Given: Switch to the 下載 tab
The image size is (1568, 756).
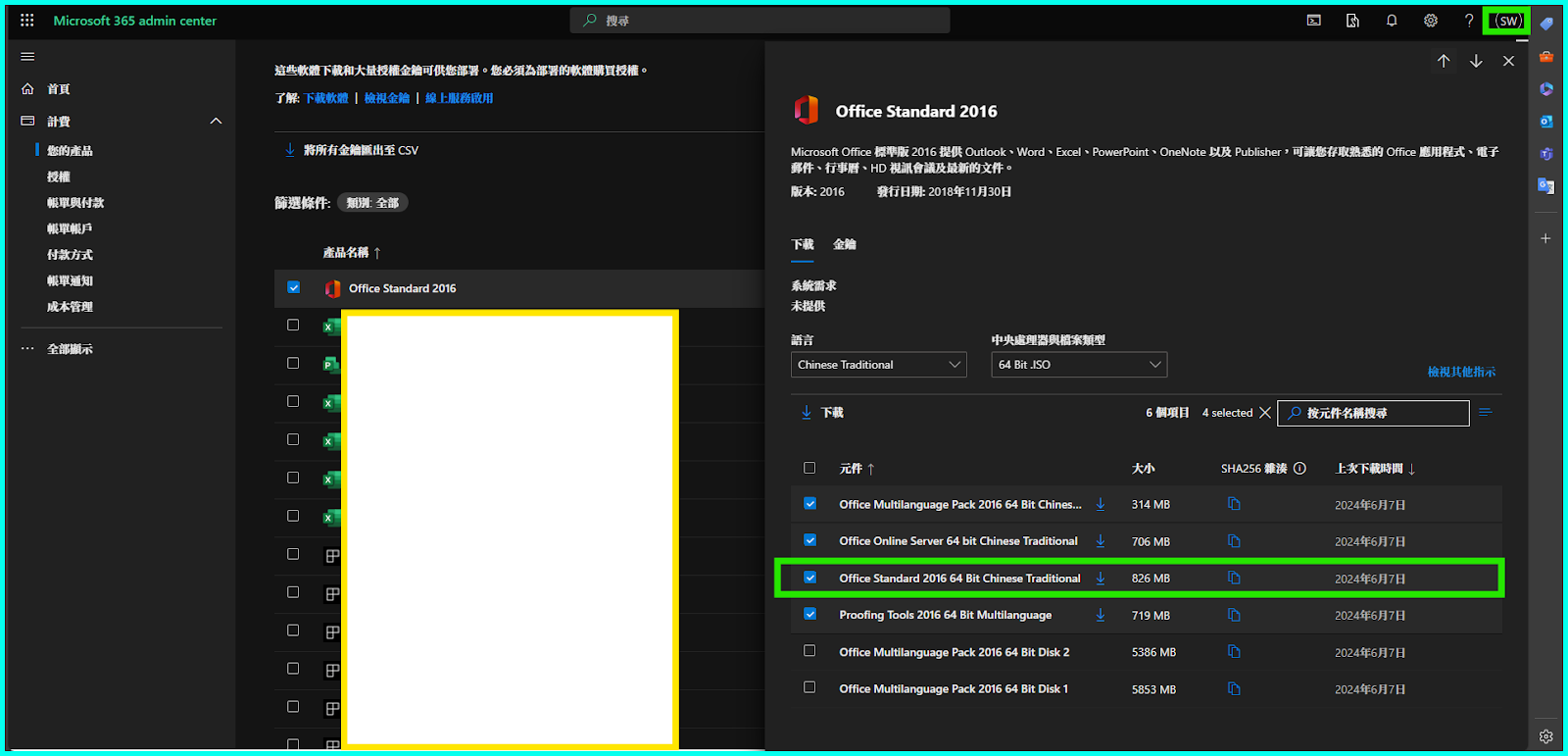Looking at the screenshot, I should click(x=803, y=244).
